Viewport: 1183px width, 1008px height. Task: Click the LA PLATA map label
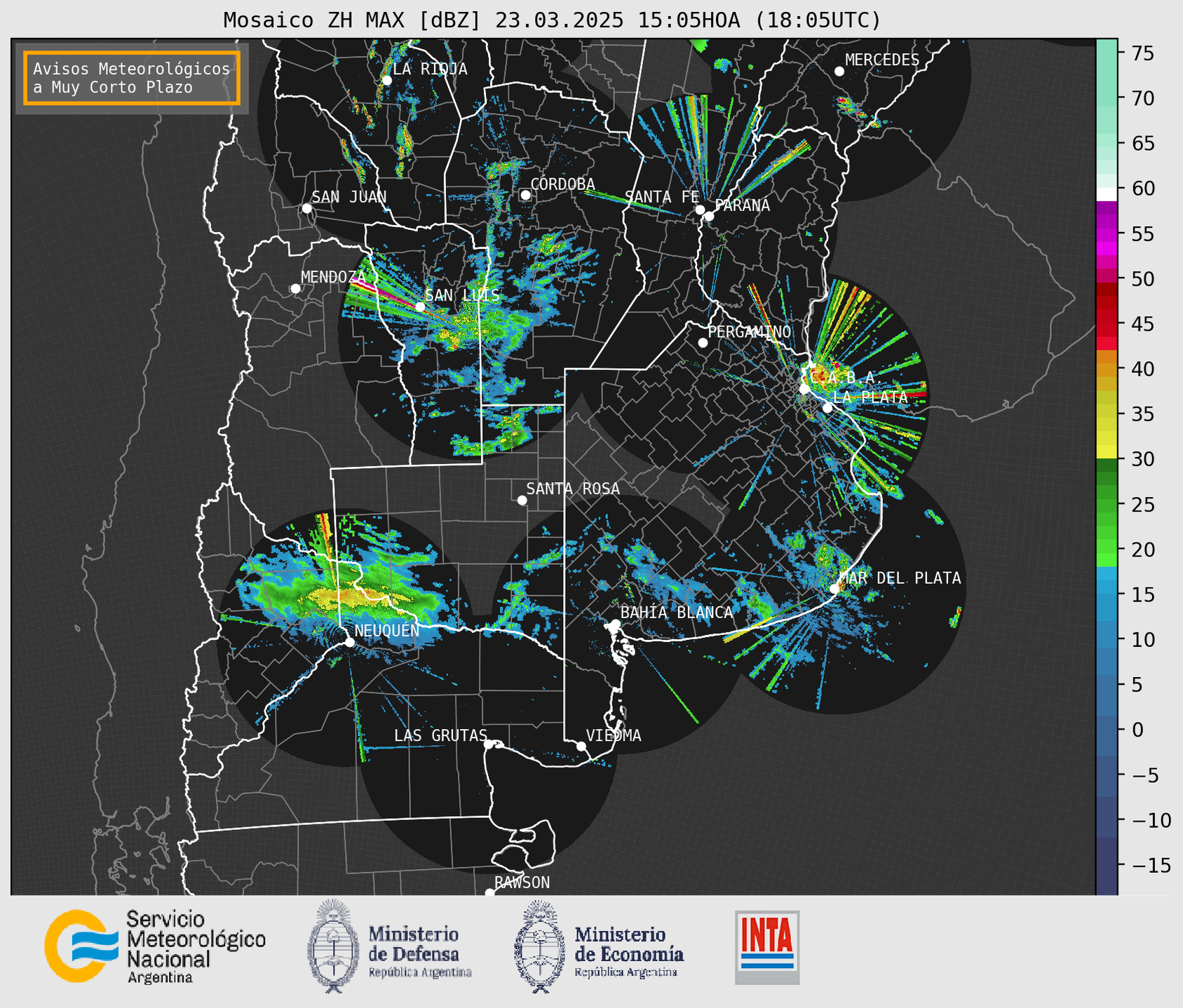870,397
